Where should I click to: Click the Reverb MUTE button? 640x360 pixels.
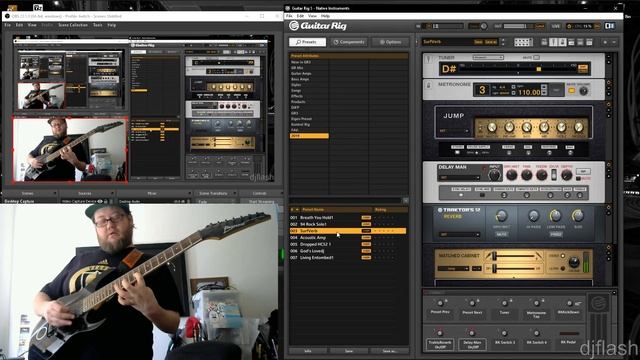(x=502, y=235)
